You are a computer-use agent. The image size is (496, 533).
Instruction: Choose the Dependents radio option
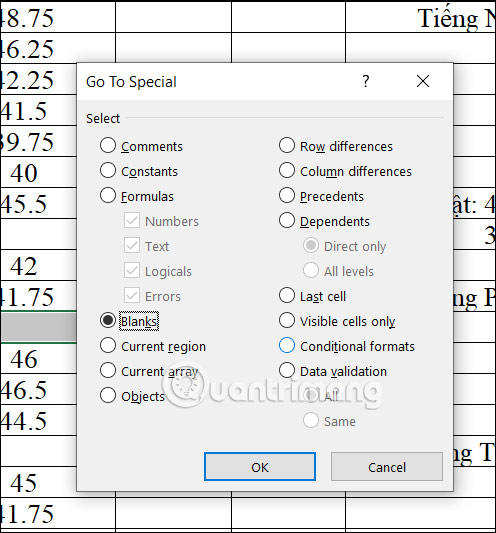click(287, 221)
